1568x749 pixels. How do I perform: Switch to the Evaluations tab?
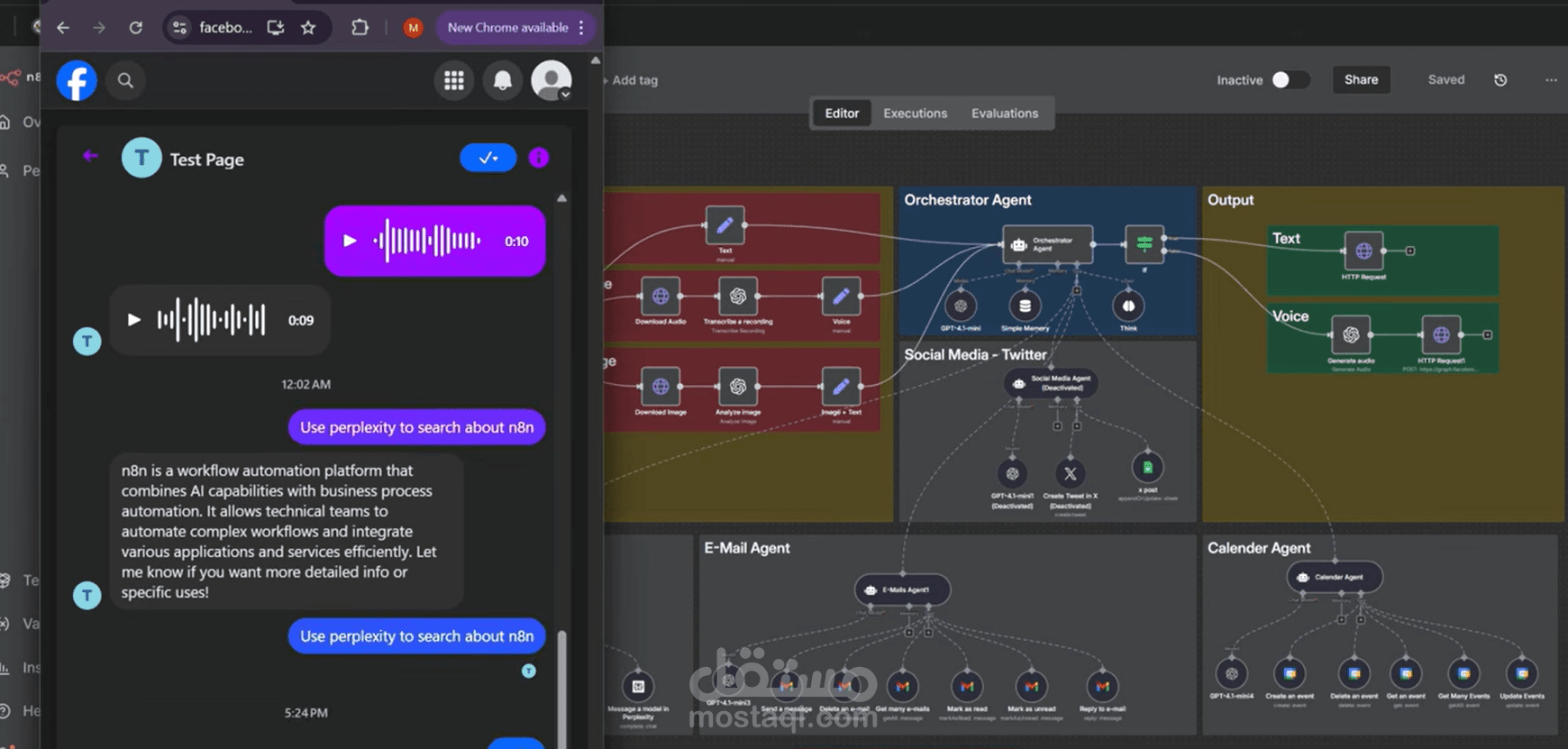(x=1005, y=114)
